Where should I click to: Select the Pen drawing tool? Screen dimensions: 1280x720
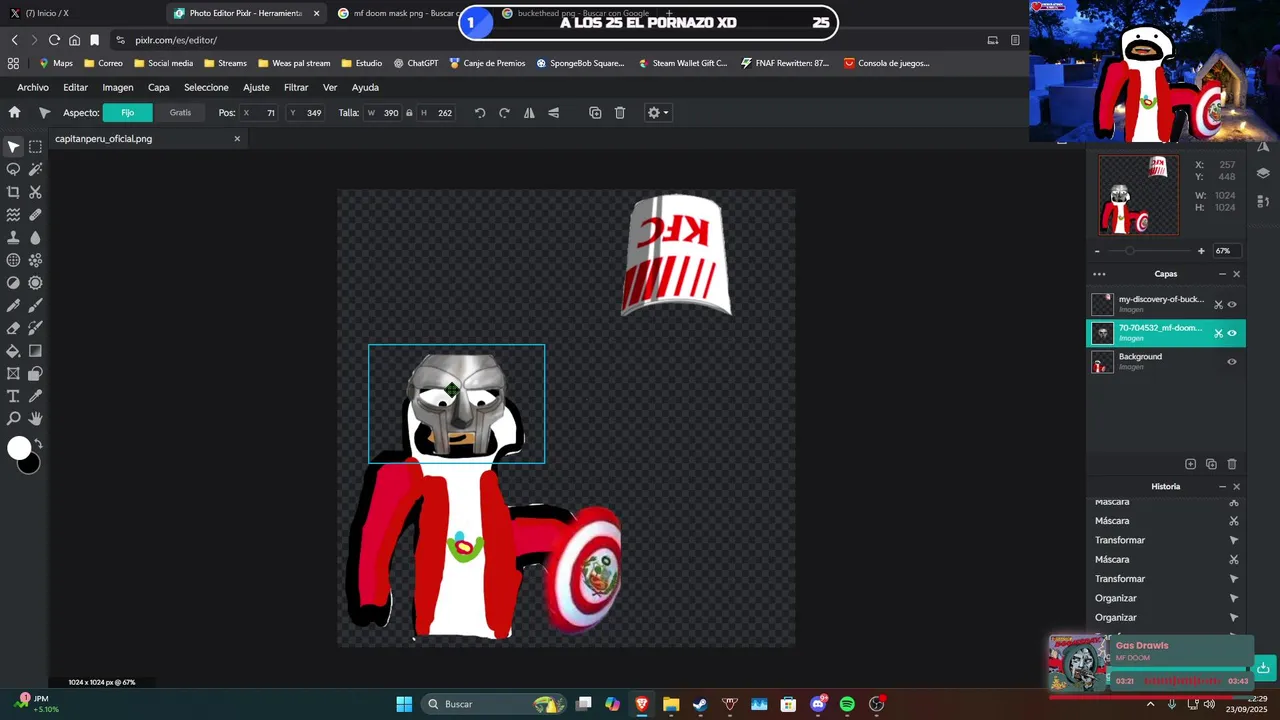point(13,305)
